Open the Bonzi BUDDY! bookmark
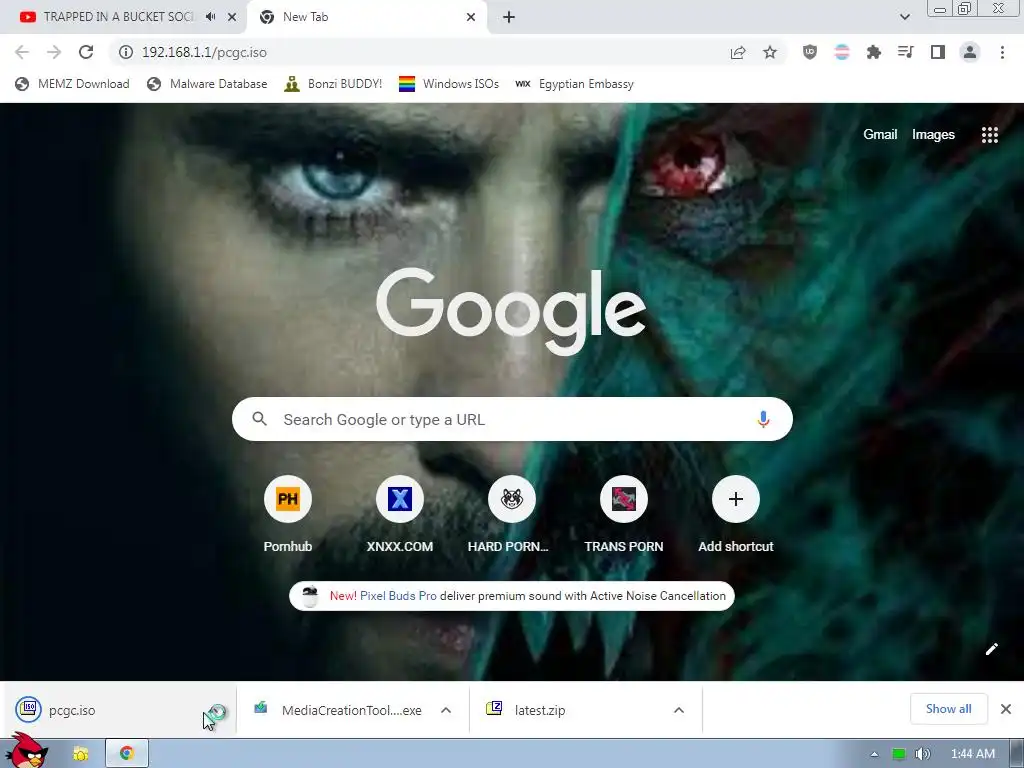Screen dimensions: 1024x768 [333, 84]
